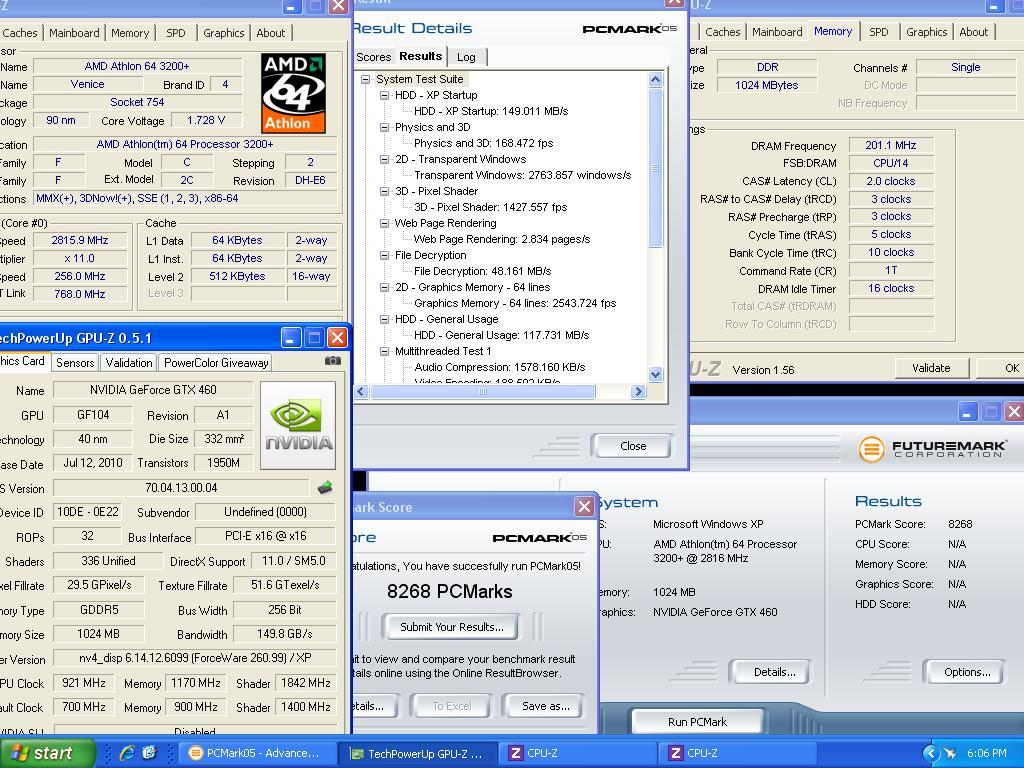Close the Result Details dialog with the Close button
The height and width of the screenshot is (768, 1024).
click(x=632, y=446)
